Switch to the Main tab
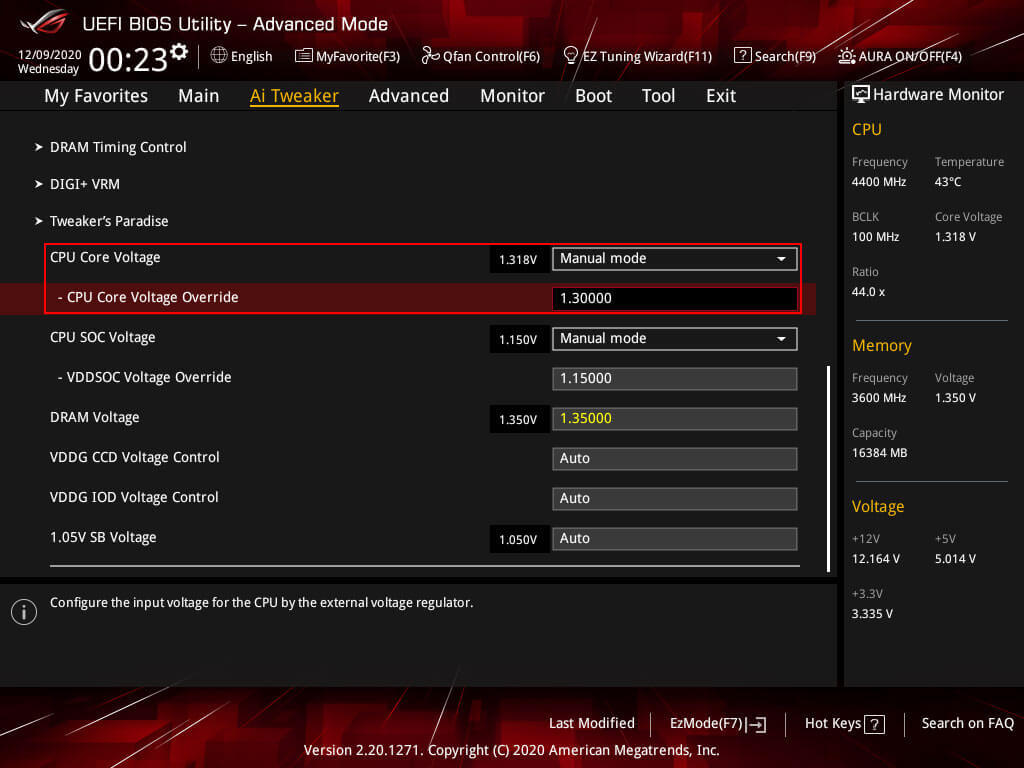The width and height of the screenshot is (1024, 768). [199, 96]
